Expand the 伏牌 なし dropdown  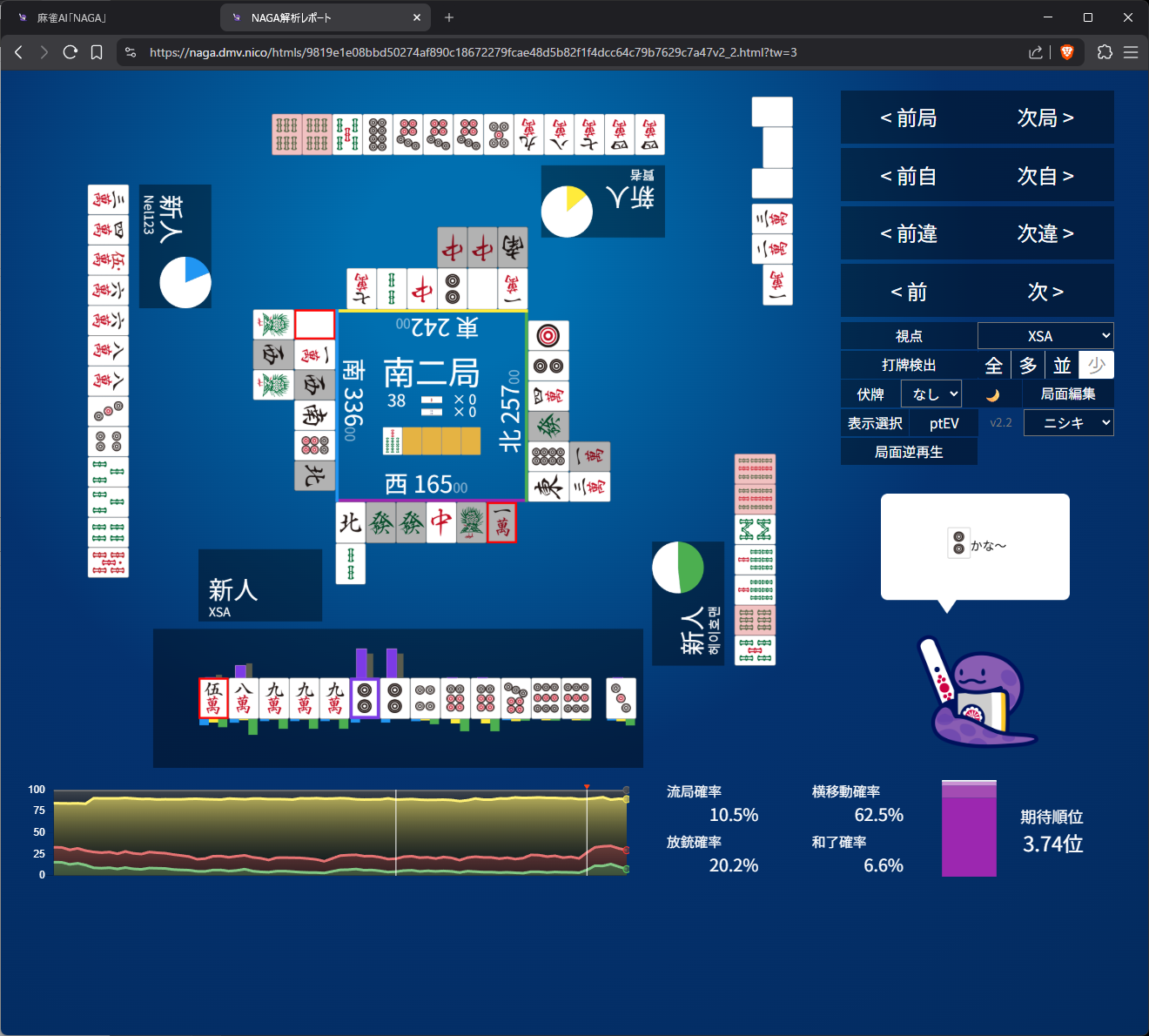point(931,394)
